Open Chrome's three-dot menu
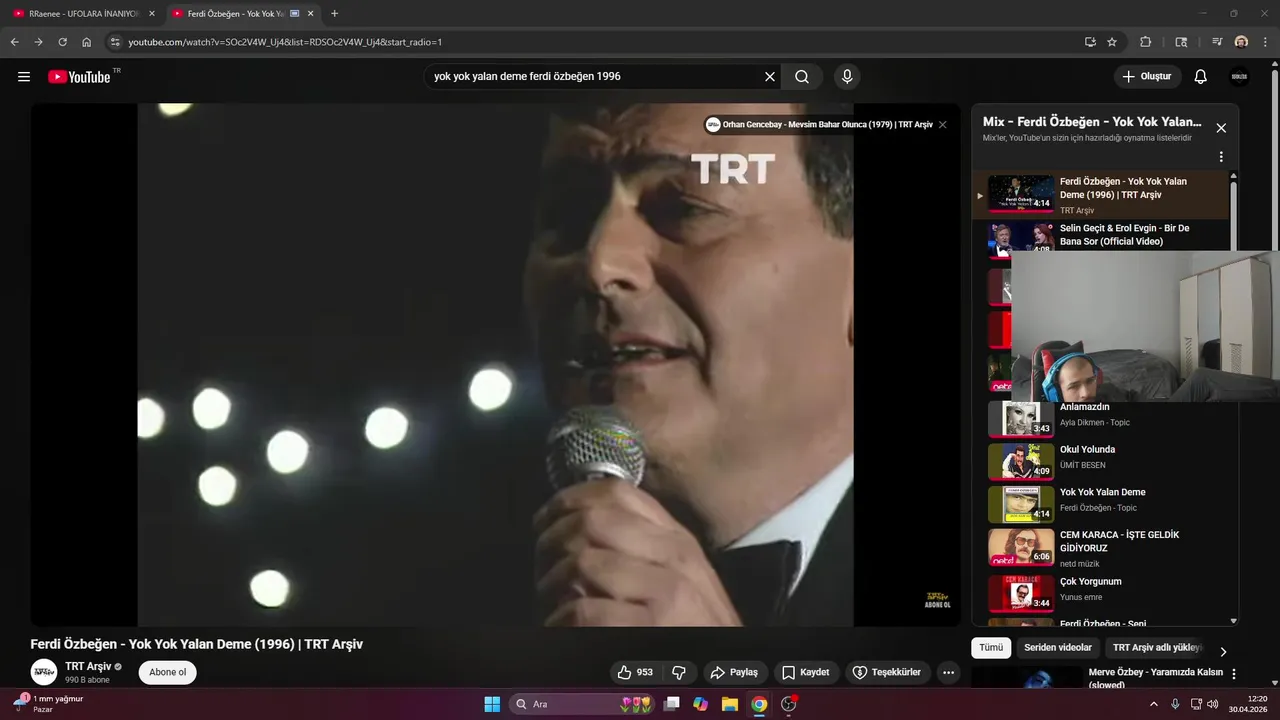 [1265, 42]
